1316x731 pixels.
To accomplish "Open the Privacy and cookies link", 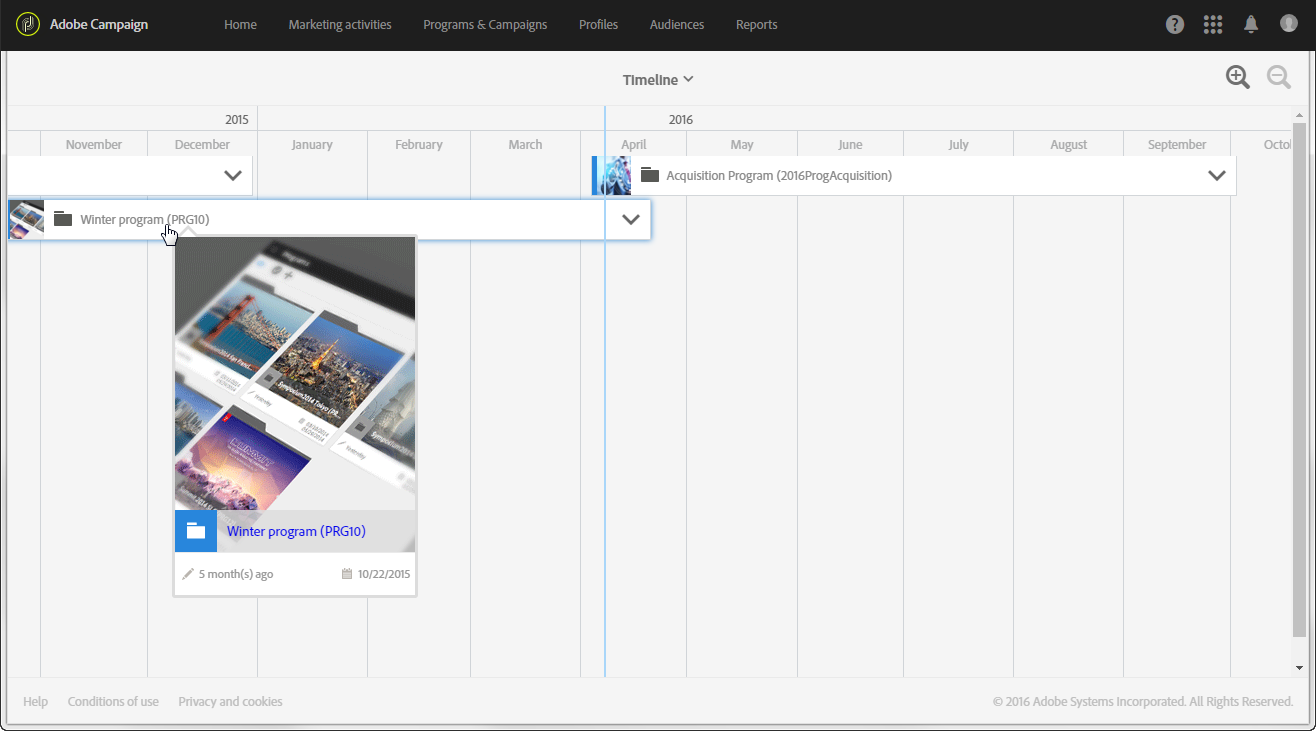I will coord(230,702).
